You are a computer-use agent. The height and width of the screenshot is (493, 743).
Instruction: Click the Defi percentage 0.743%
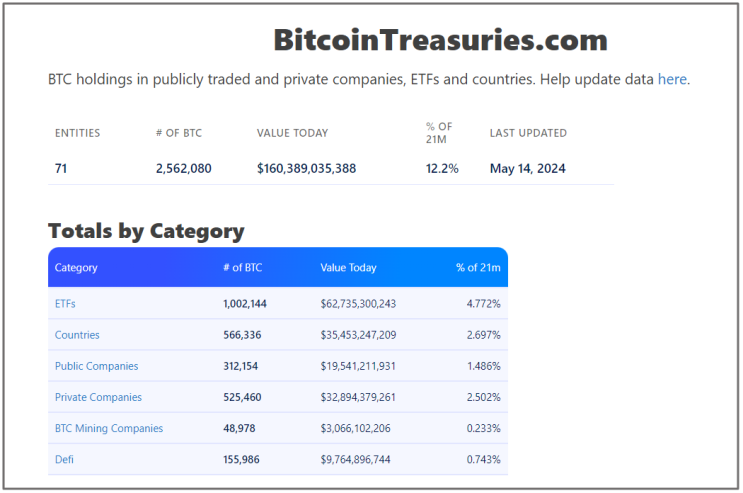[483, 459]
